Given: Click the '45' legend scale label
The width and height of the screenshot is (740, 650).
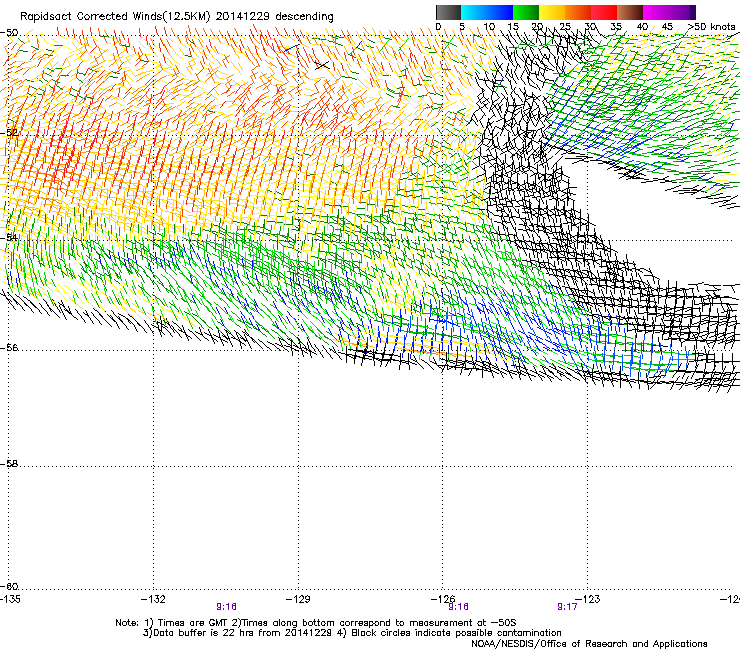Looking at the screenshot, I should point(667,27).
